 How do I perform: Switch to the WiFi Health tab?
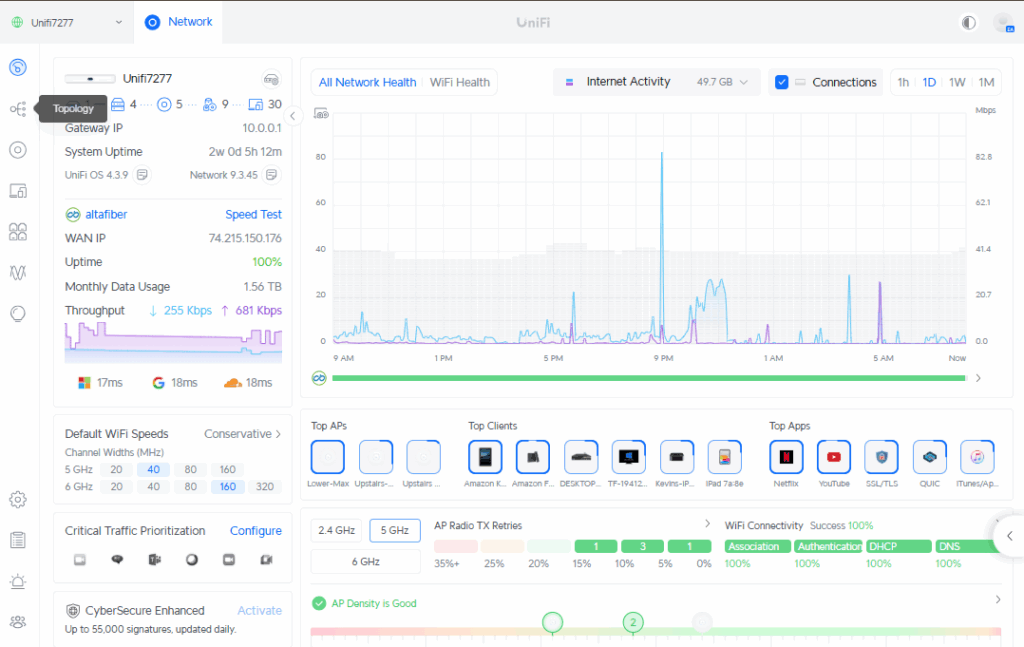tap(459, 82)
